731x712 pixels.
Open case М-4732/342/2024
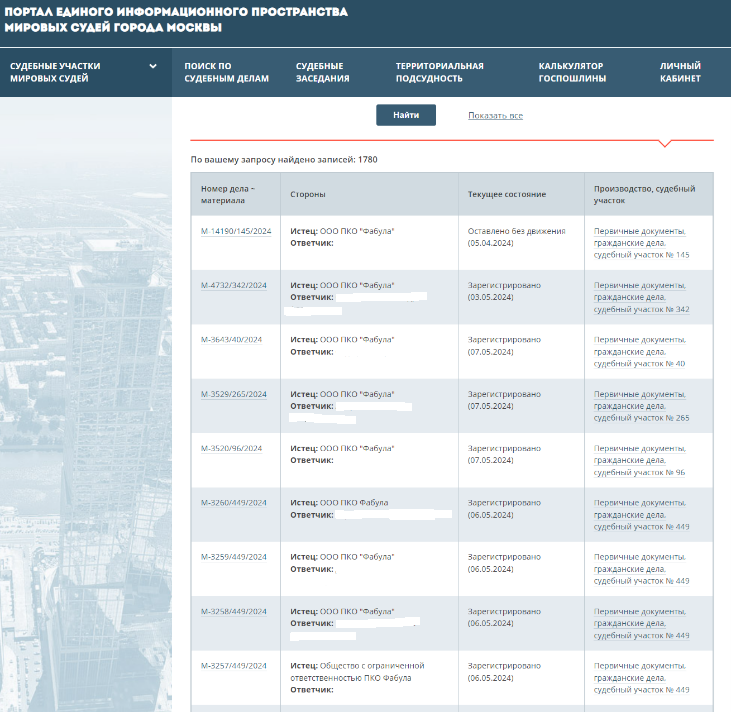coord(234,285)
